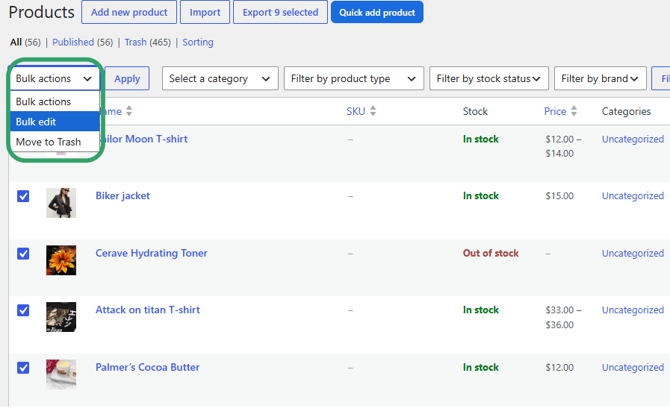
Task: Uncheck Palmer's Cocoa Butter checkbox
Action: (x=23, y=367)
